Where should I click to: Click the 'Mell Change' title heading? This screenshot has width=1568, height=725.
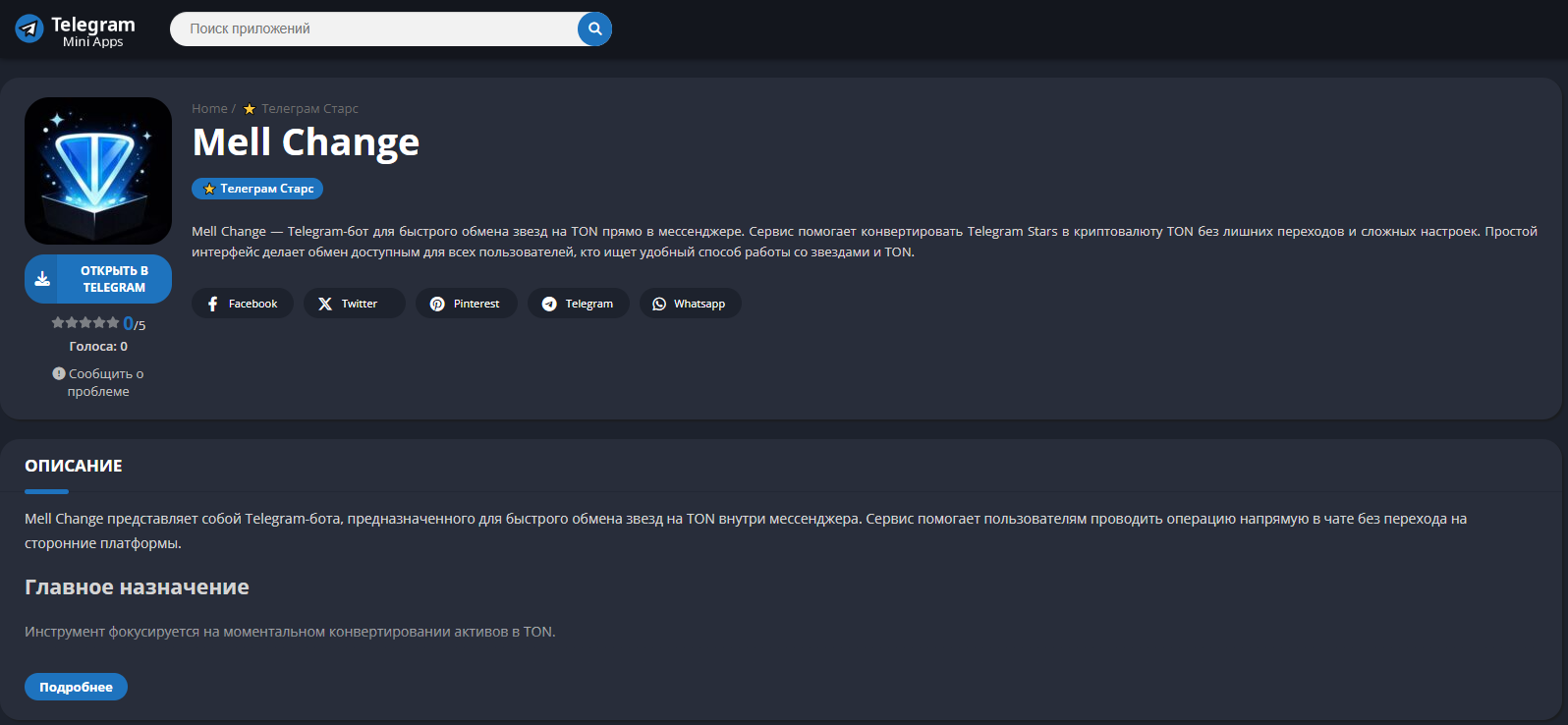click(x=306, y=143)
